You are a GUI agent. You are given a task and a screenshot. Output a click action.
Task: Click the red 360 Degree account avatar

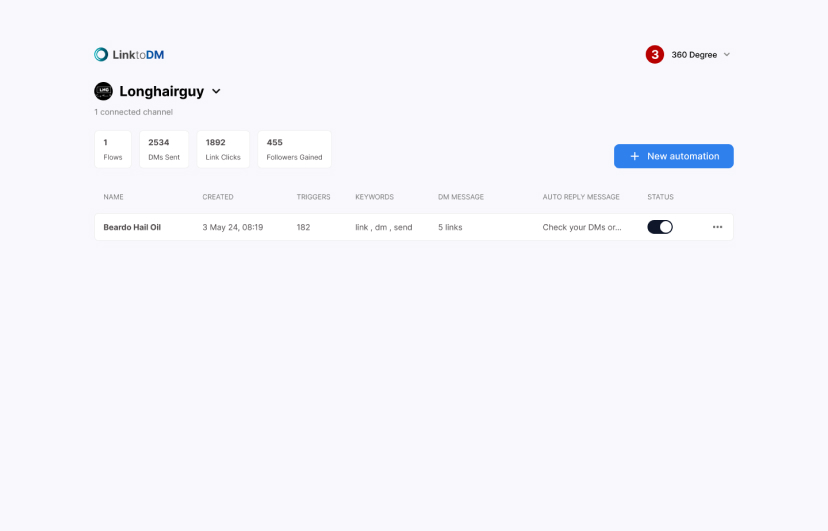point(655,55)
